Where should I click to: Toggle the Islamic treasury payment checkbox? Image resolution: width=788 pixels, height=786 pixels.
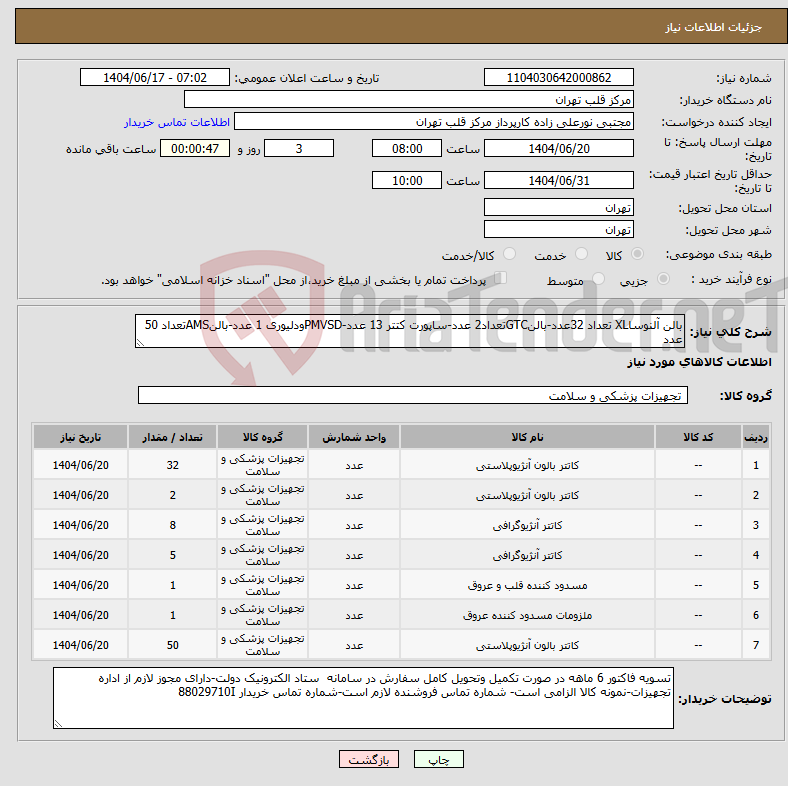tap(501, 278)
